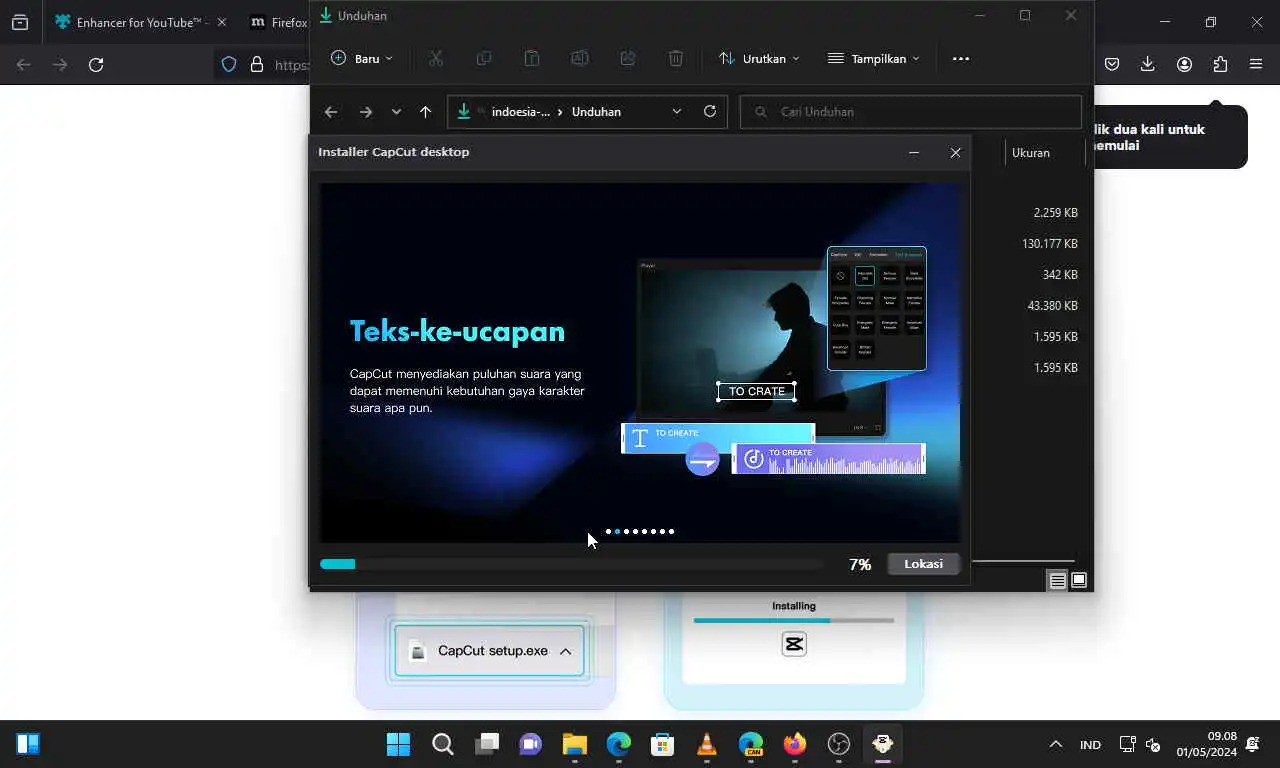
Task: Switch Explorer to large thumbnails view icon
Action: pyautogui.click(x=1079, y=580)
